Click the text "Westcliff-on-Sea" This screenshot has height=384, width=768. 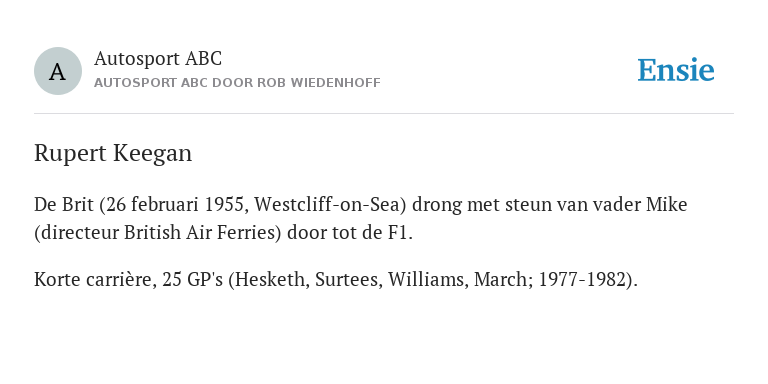pos(327,204)
